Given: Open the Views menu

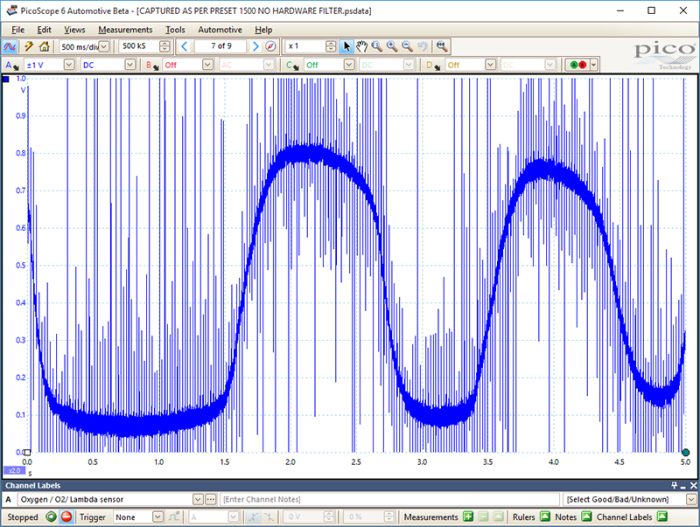Looking at the screenshot, I should (74, 30).
